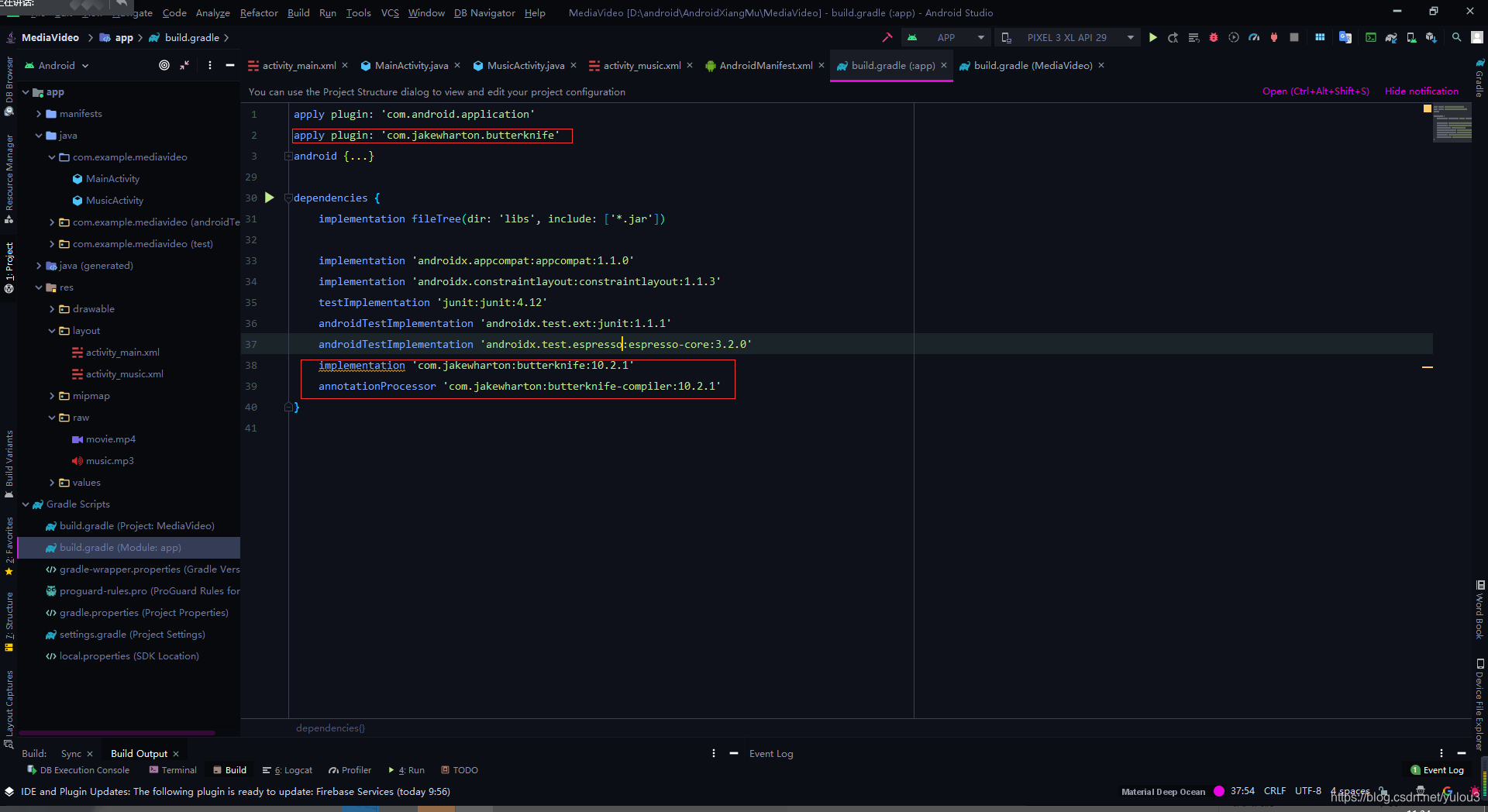Viewport: 1488px width, 812px height.
Task: Sync project with Gradle files icon
Action: tap(1391, 37)
